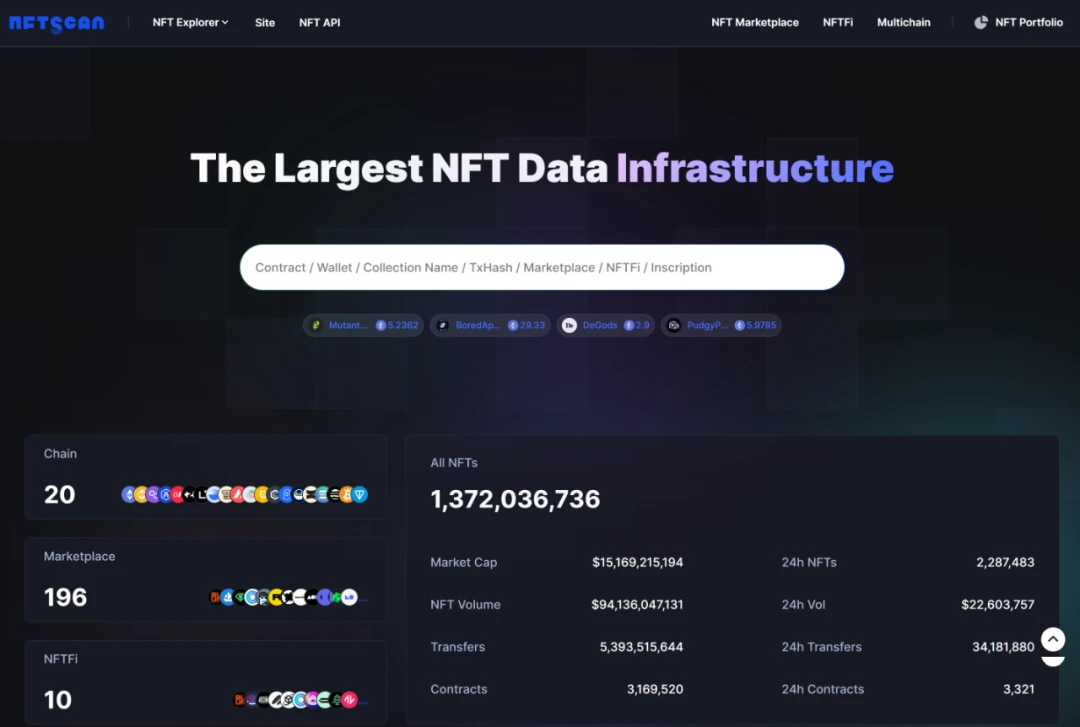The width and height of the screenshot is (1080, 727).
Task: Show more marketplaces via ellipsis
Action: pos(364,598)
